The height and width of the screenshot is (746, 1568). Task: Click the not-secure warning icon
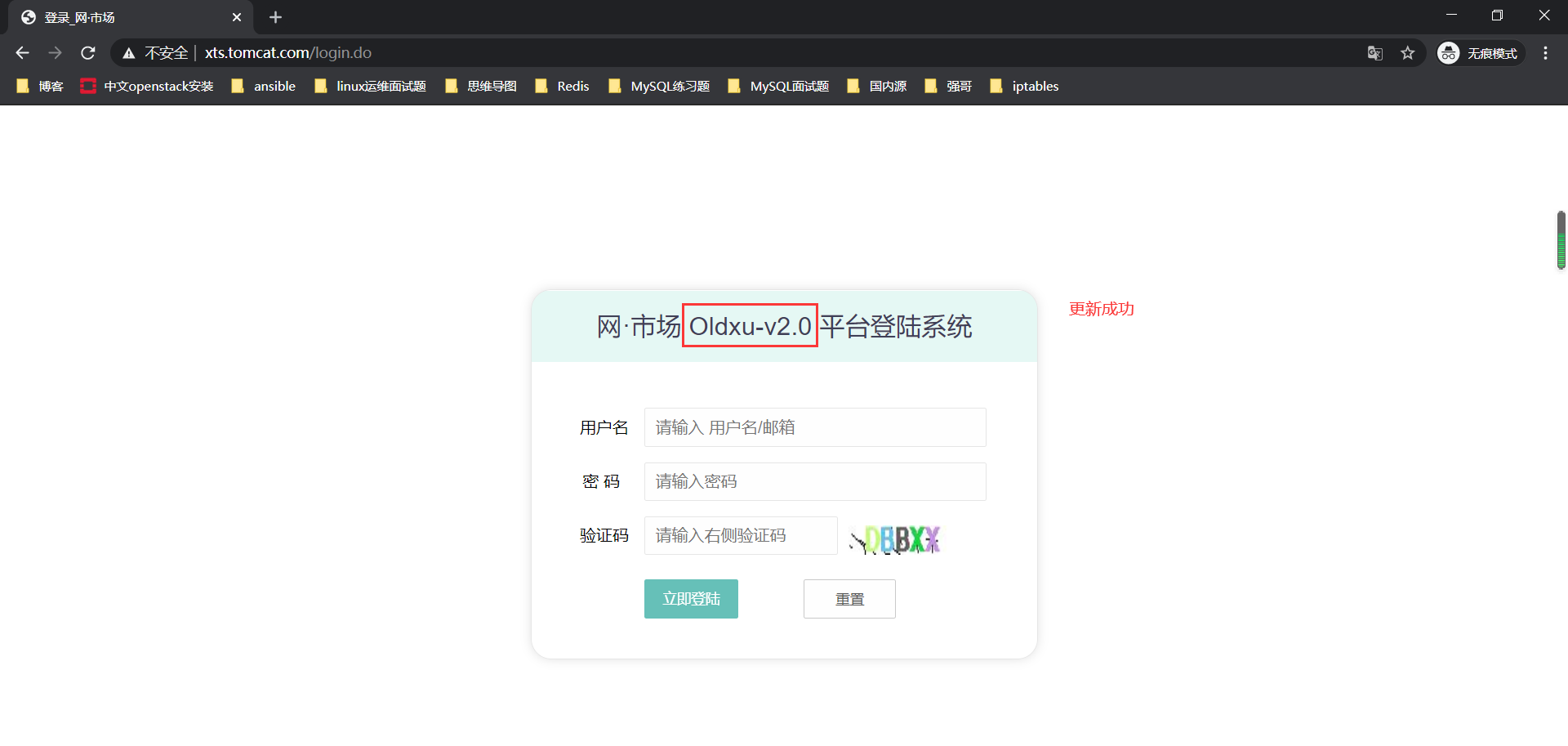pos(128,53)
